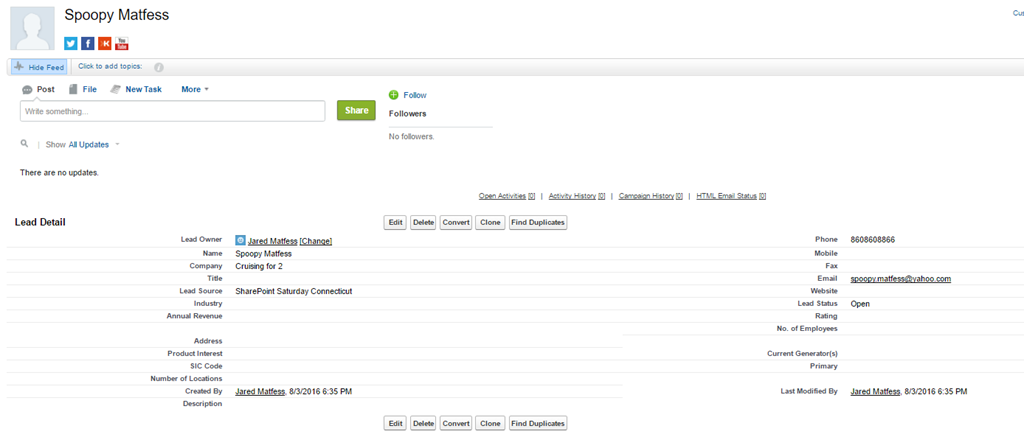Viewport: 1024px width, 437px height.
Task: Select the File publisher tab
Action: point(82,89)
